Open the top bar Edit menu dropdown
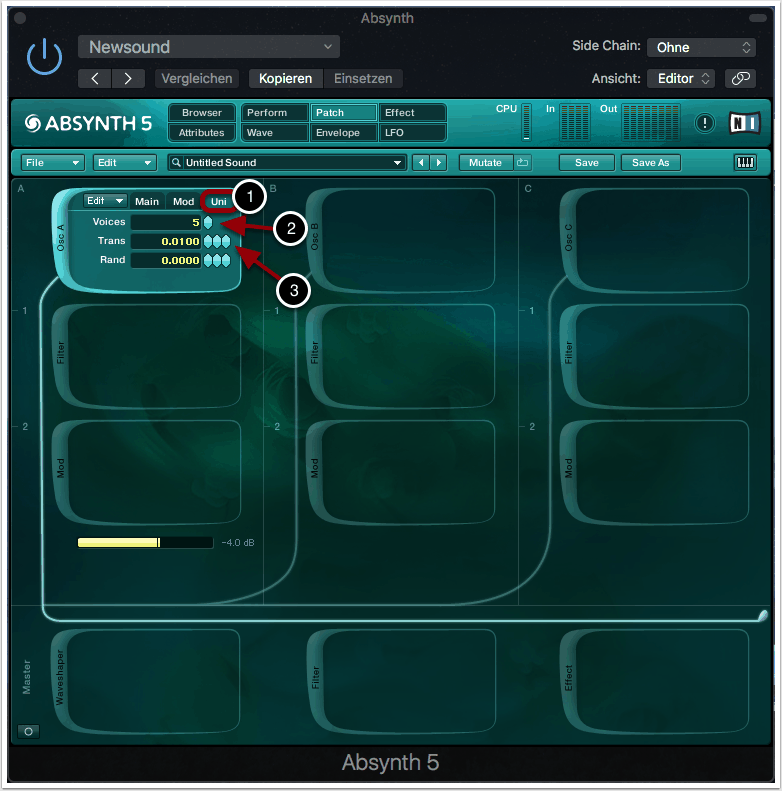The height and width of the screenshot is (791, 782). coord(125,162)
